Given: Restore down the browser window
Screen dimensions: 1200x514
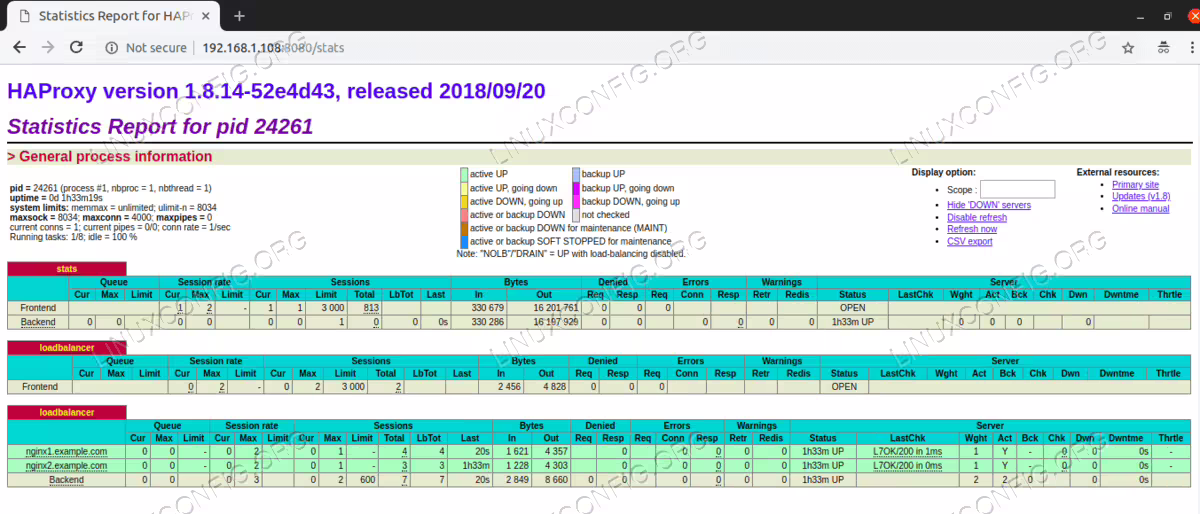Looking at the screenshot, I should tap(1167, 17).
